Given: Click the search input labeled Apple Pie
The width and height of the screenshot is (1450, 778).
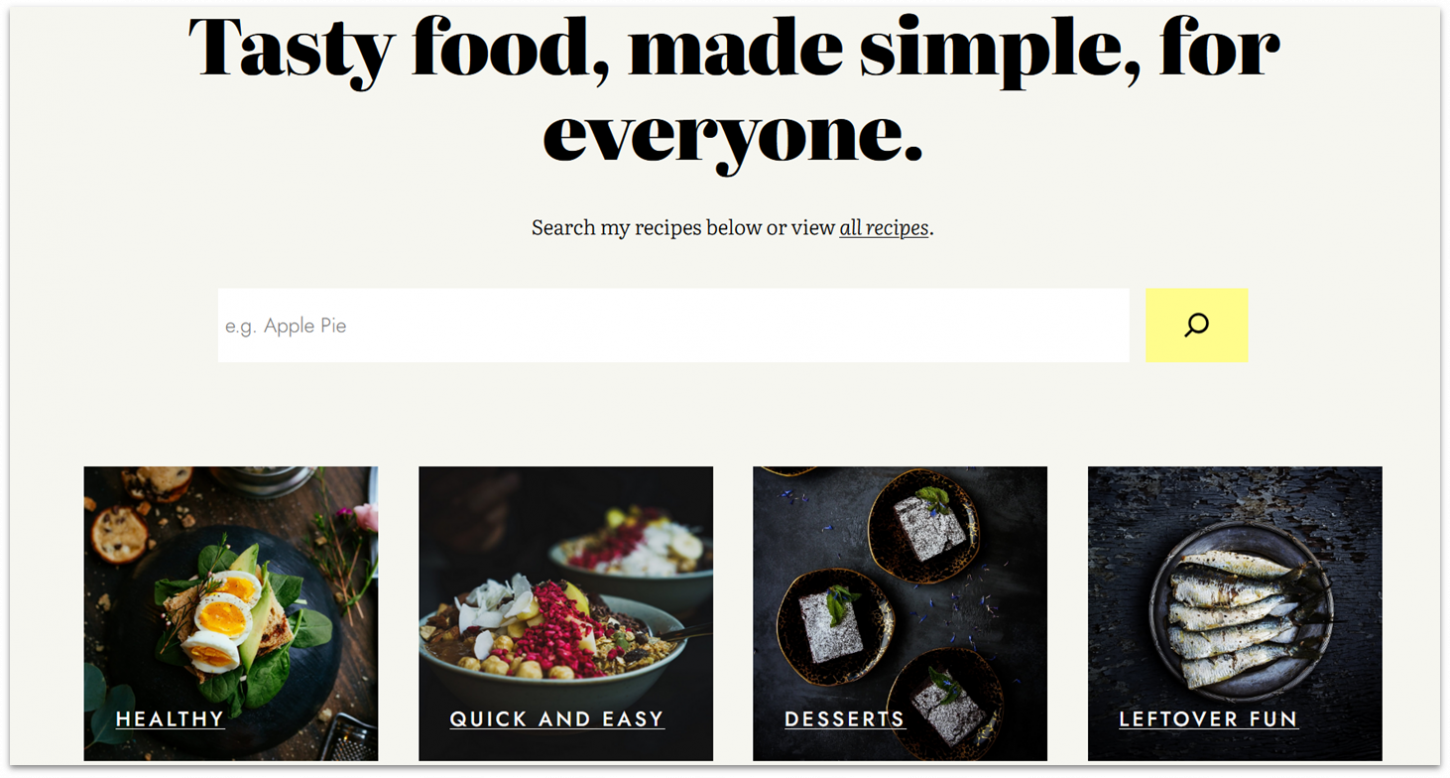Looking at the screenshot, I should [672, 324].
